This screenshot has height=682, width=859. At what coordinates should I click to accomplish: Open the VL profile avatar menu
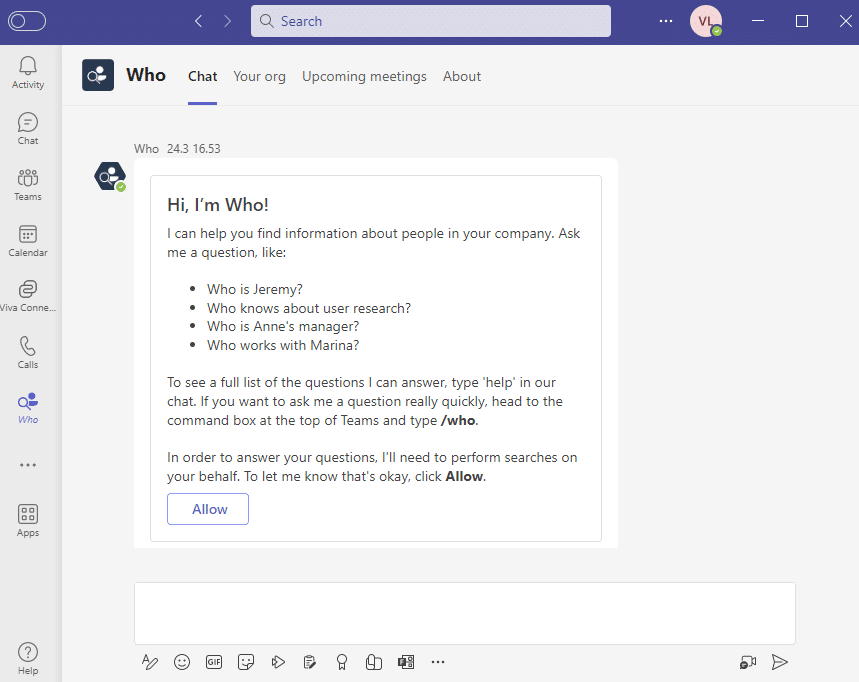click(705, 21)
